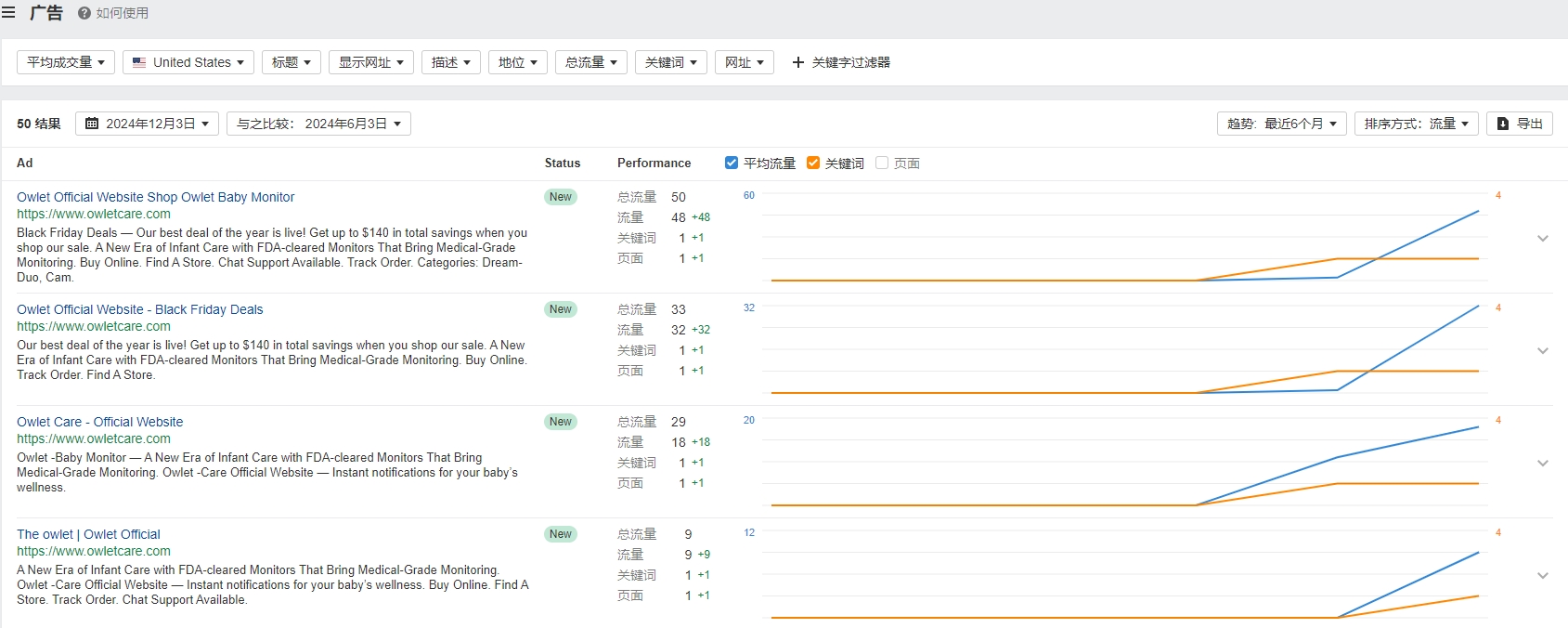Click the 关键字过滤器 button

[841, 62]
